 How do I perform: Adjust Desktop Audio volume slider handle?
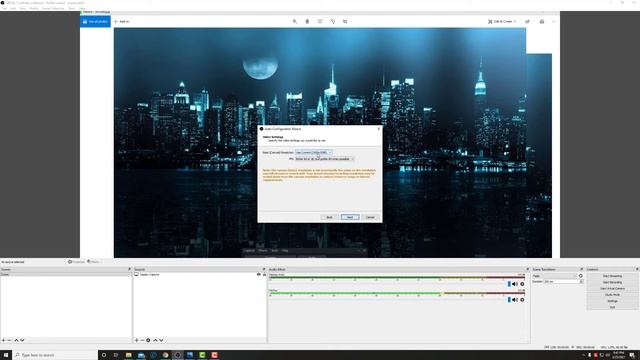tap(509, 284)
